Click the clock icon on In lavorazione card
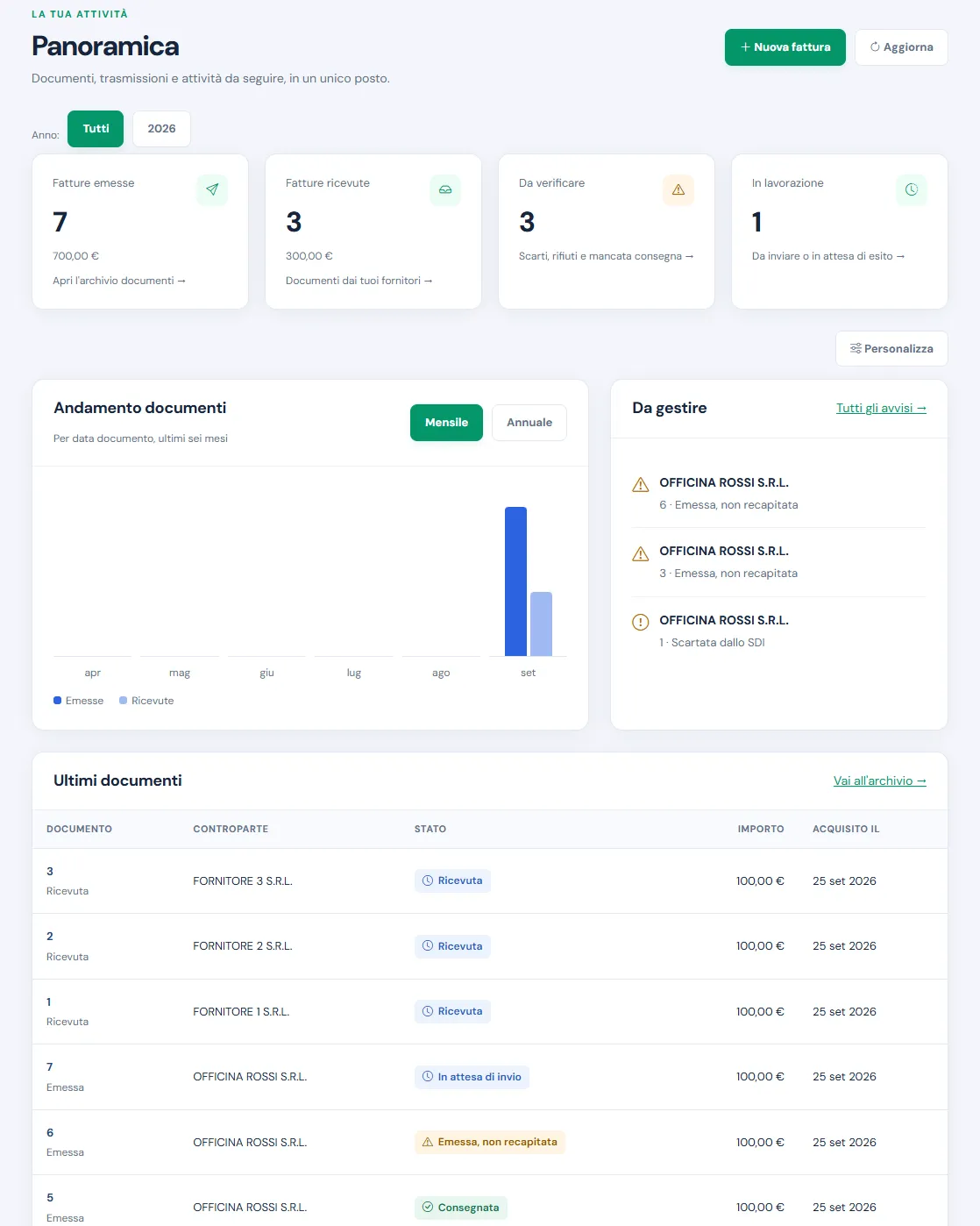The image size is (980, 1226). (x=912, y=189)
